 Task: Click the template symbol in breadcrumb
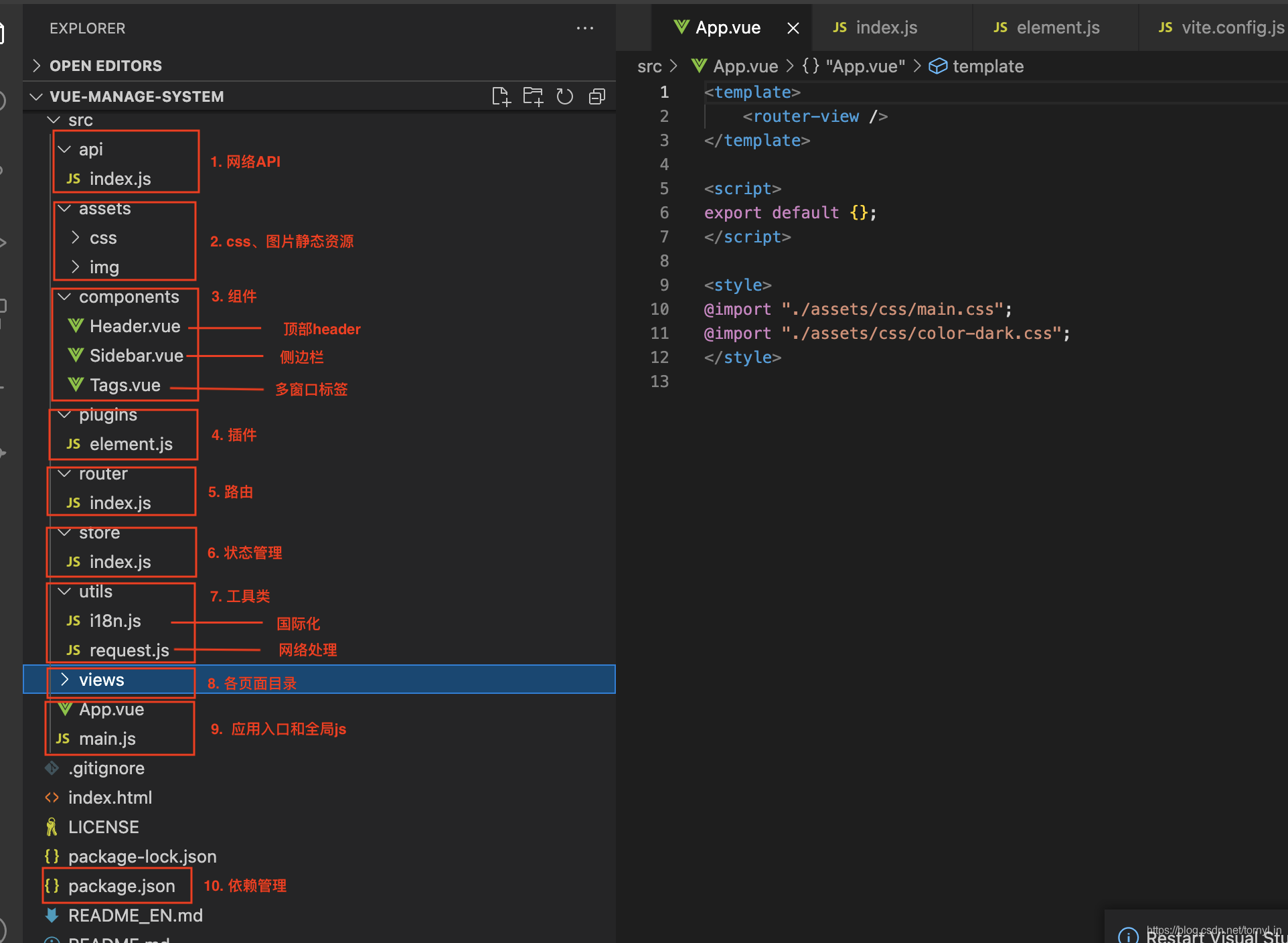[x=977, y=66]
